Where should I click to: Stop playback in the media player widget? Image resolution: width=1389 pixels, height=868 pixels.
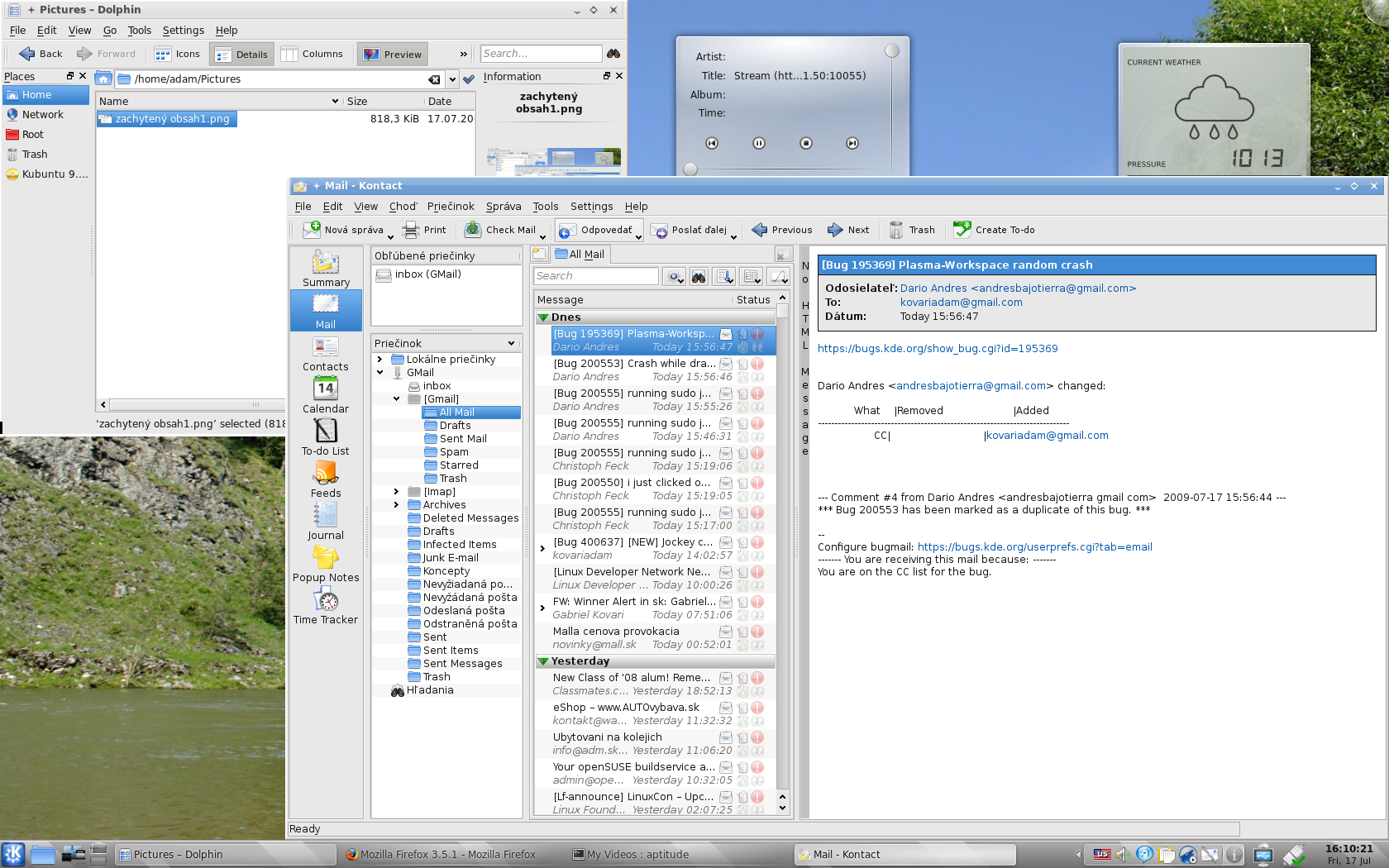806,143
